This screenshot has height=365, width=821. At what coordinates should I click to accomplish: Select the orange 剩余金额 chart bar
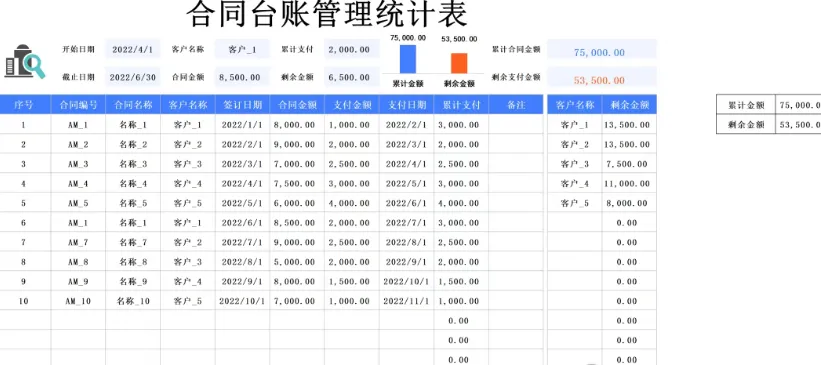459,63
